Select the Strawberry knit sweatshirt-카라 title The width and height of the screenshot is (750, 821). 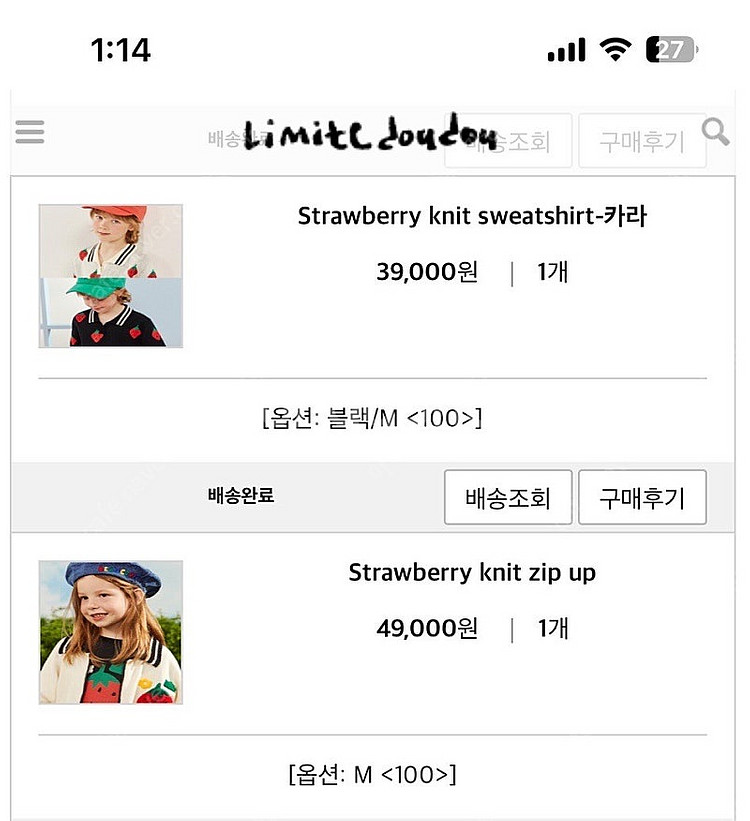point(472,216)
